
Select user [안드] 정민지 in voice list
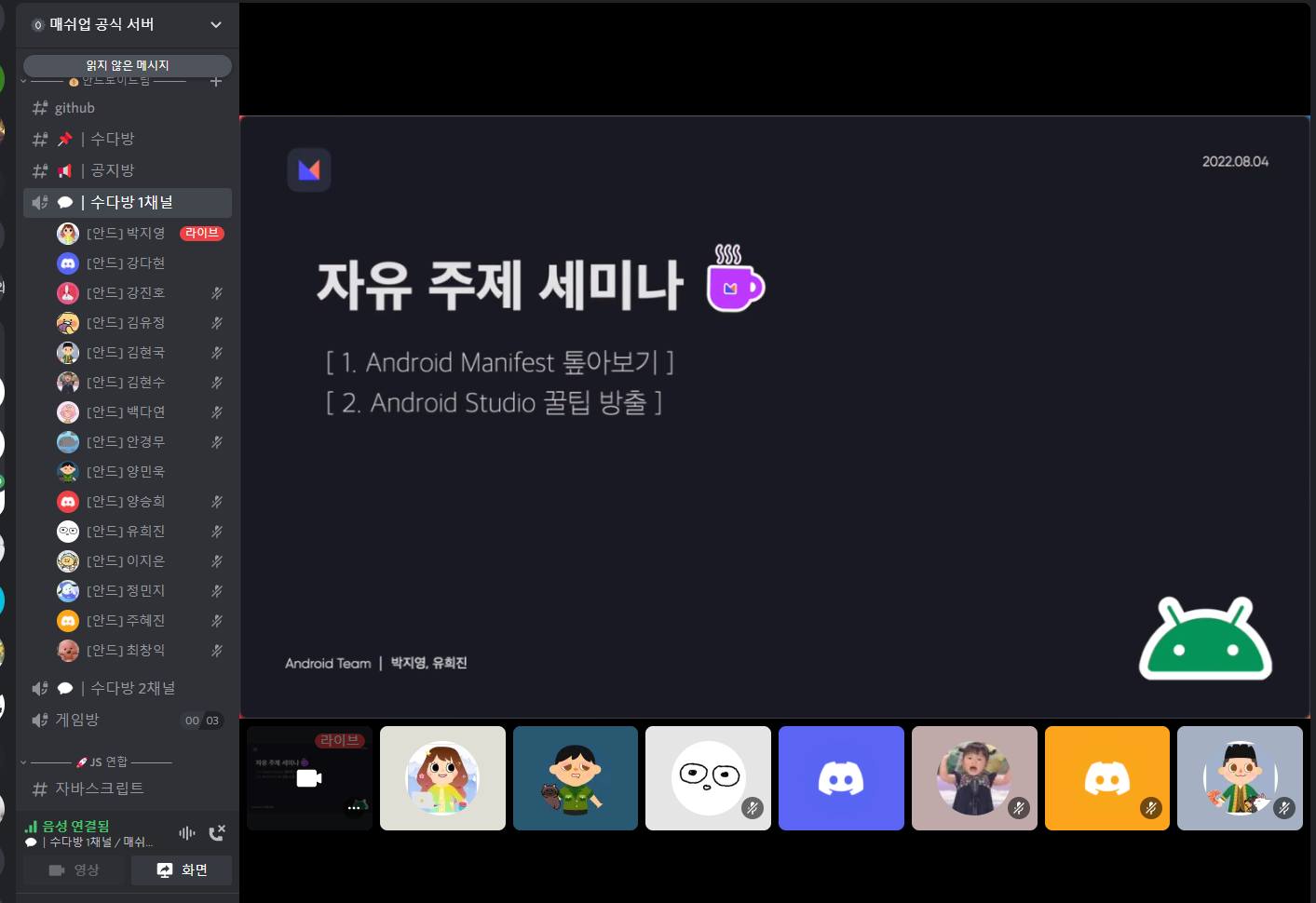(141, 590)
